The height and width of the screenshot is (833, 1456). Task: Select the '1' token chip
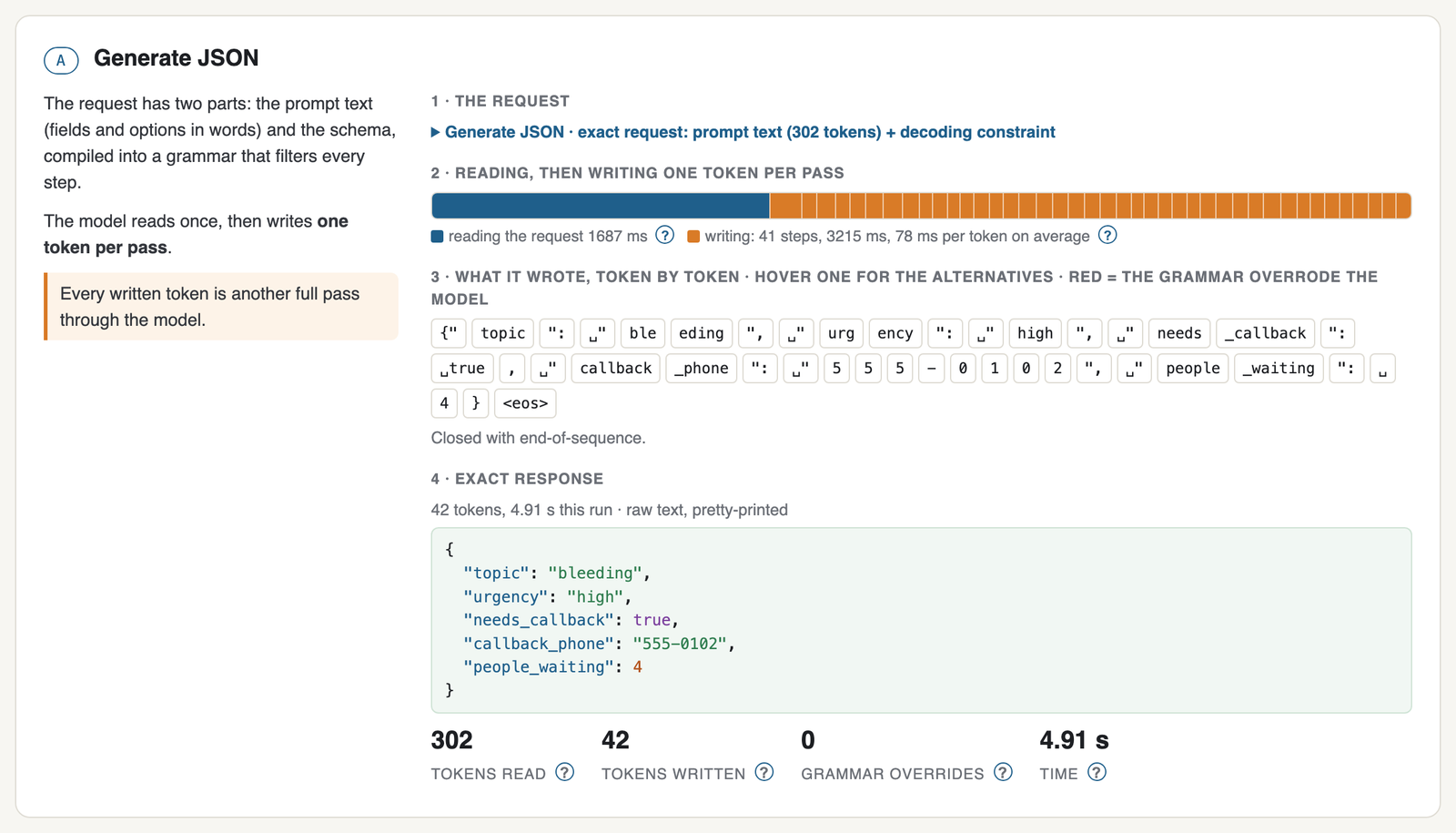tap(995, 368)
